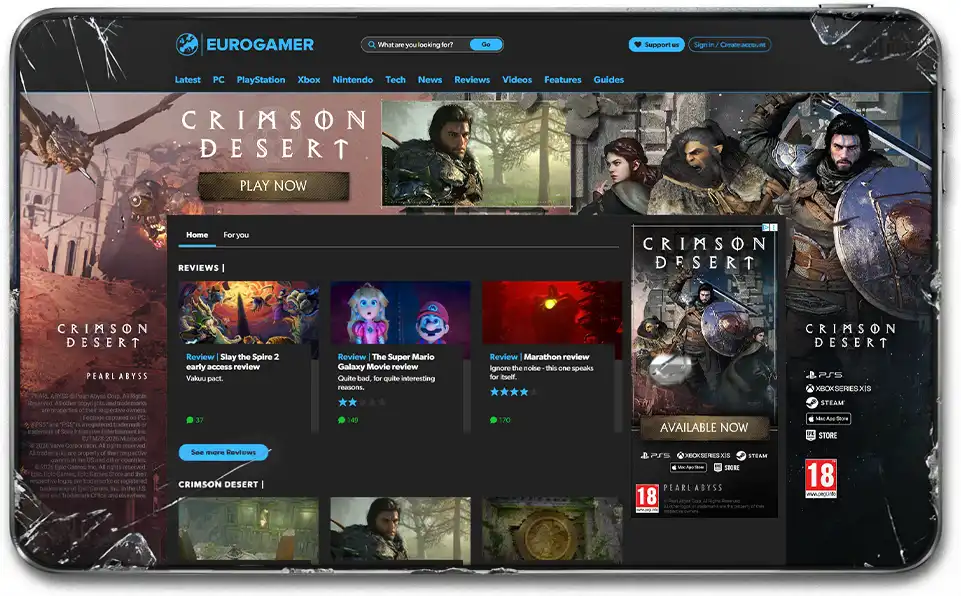Switch to the For you tab
The width and height of the screenshot is (961, 596).
pyautogui.click(x=236, y=235)
